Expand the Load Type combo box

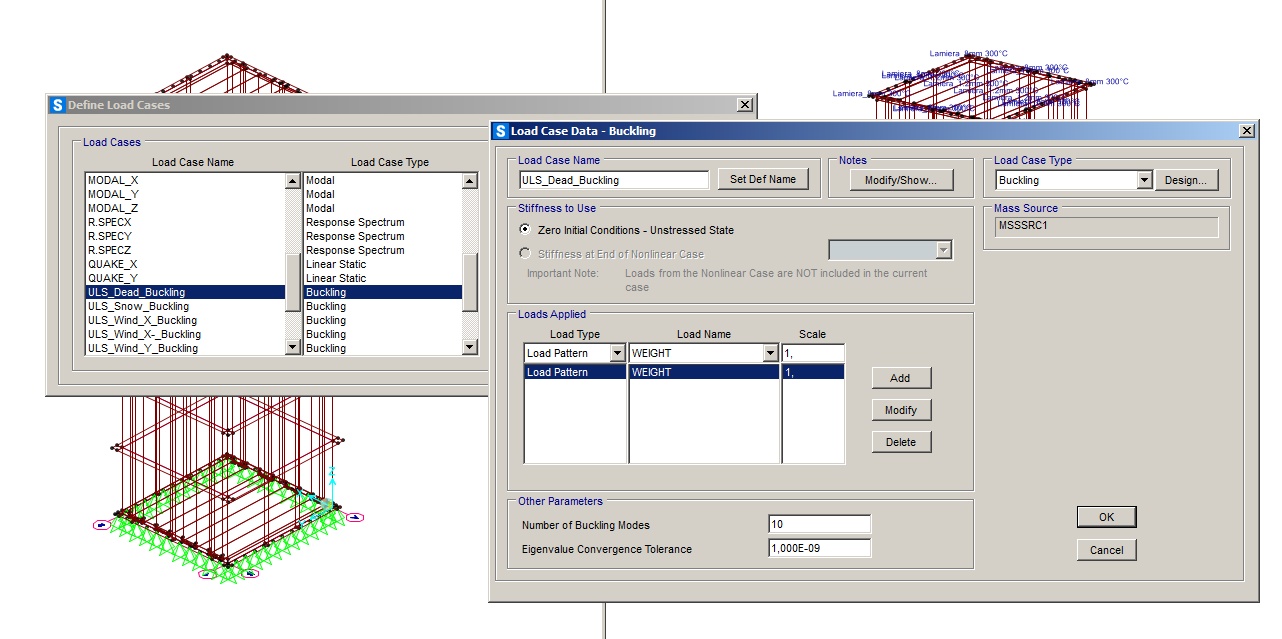point(615,353)
